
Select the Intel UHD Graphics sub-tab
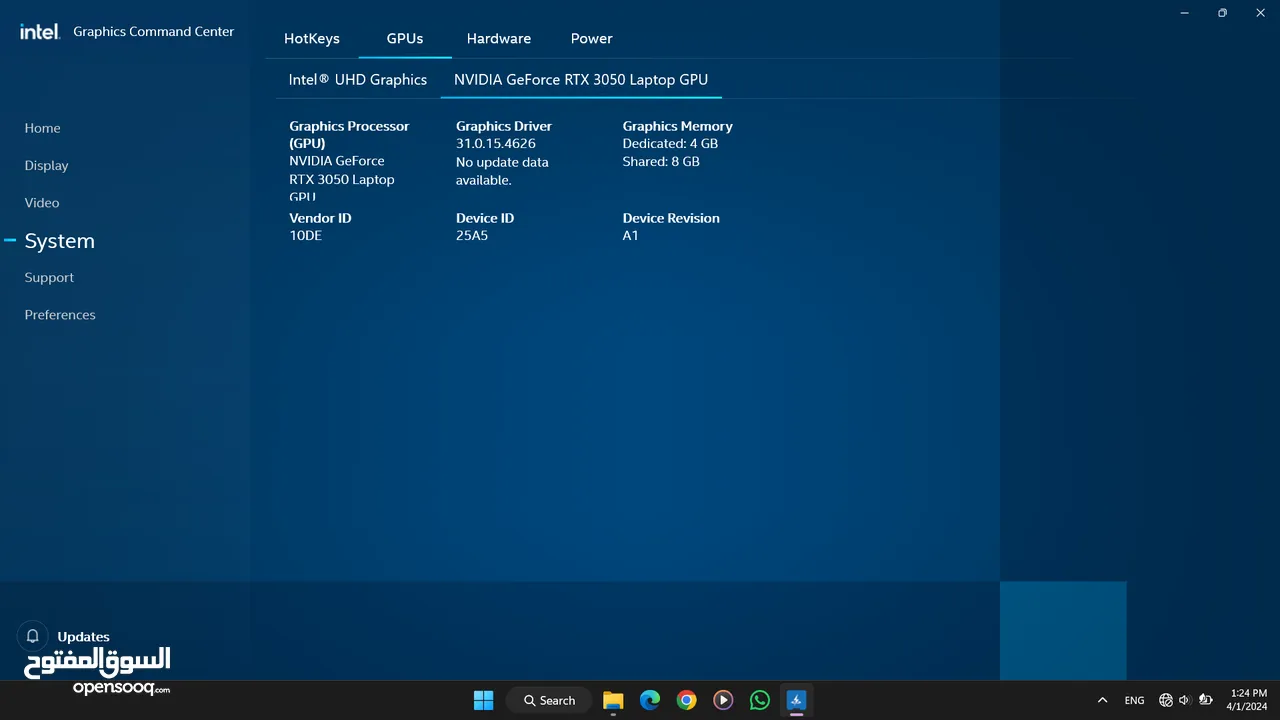coord(358,79)
